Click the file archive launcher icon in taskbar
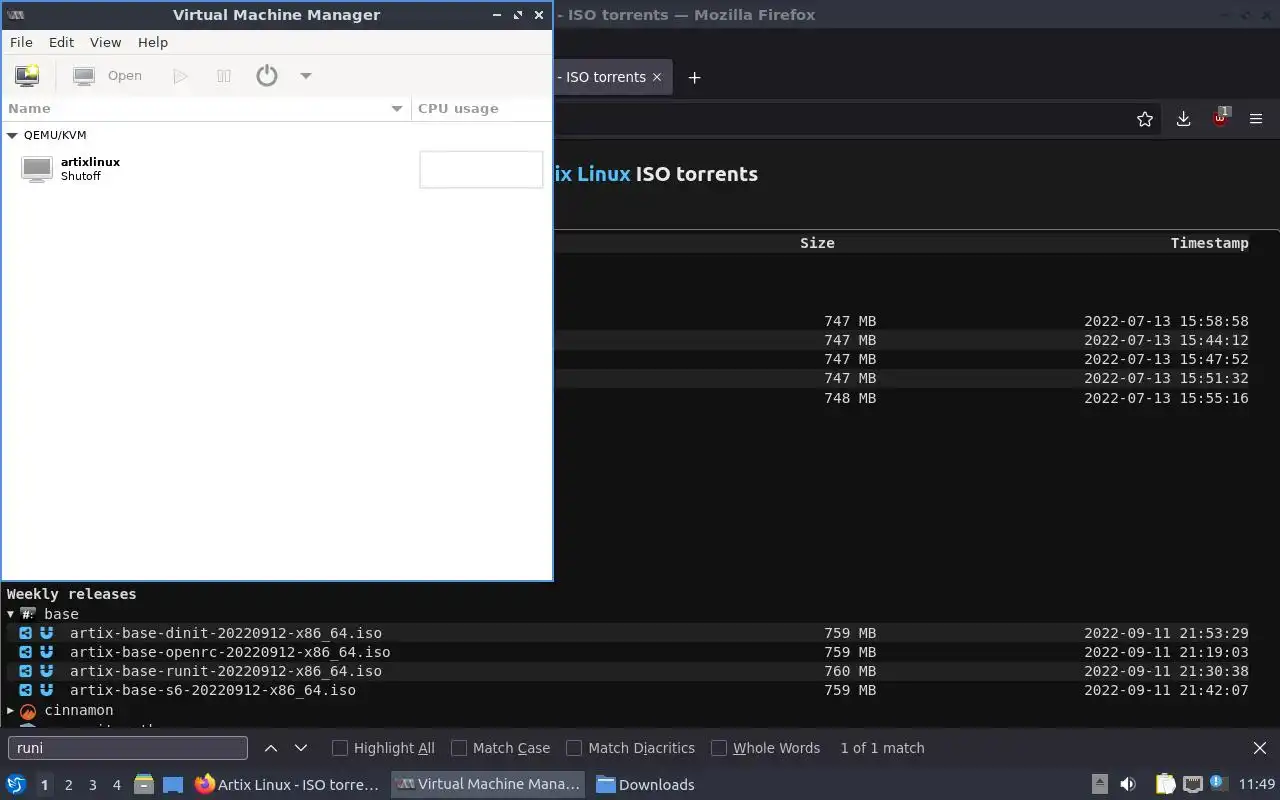 [144, 784]
